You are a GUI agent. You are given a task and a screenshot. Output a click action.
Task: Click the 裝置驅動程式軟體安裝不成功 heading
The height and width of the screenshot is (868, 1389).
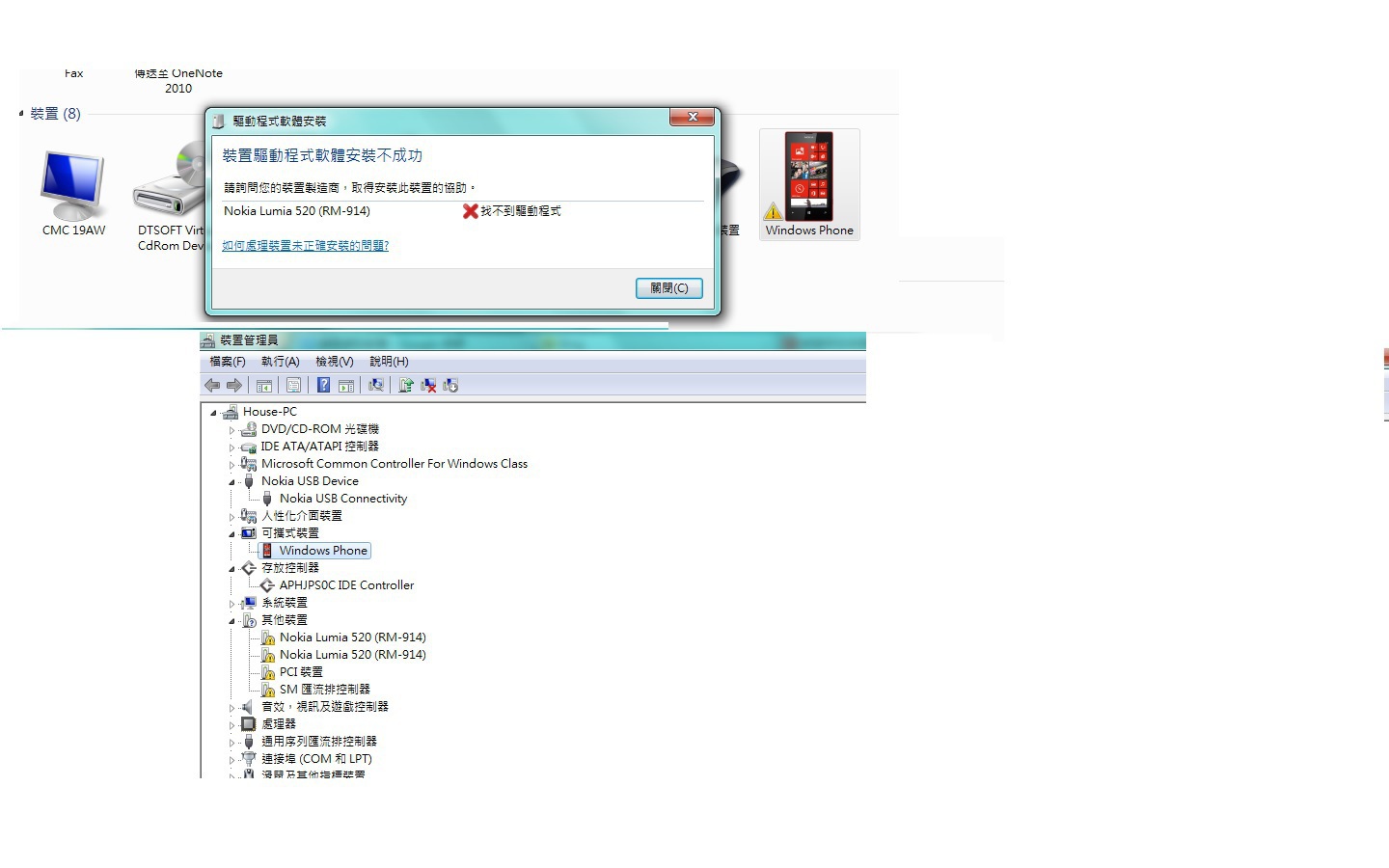(322, 155)
